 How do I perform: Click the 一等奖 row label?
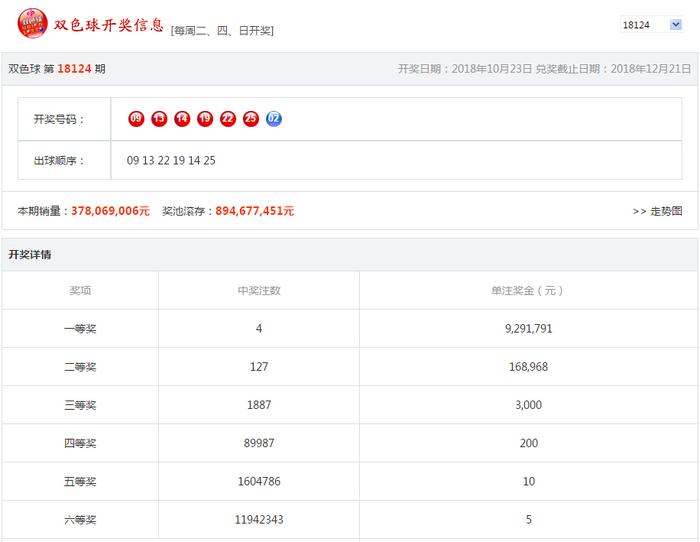(x=80, y=329)
